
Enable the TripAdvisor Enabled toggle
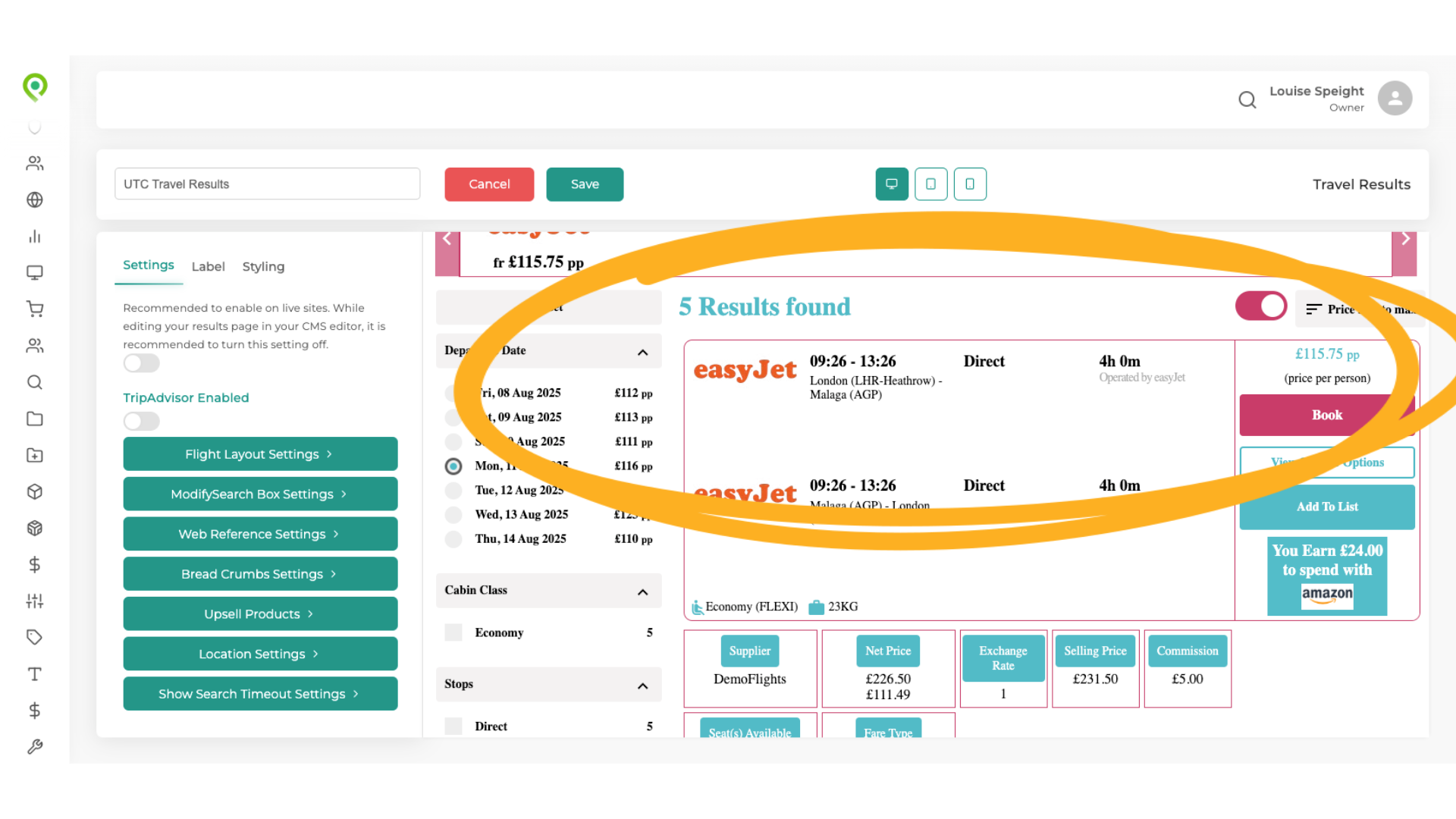tap(141, 421)
